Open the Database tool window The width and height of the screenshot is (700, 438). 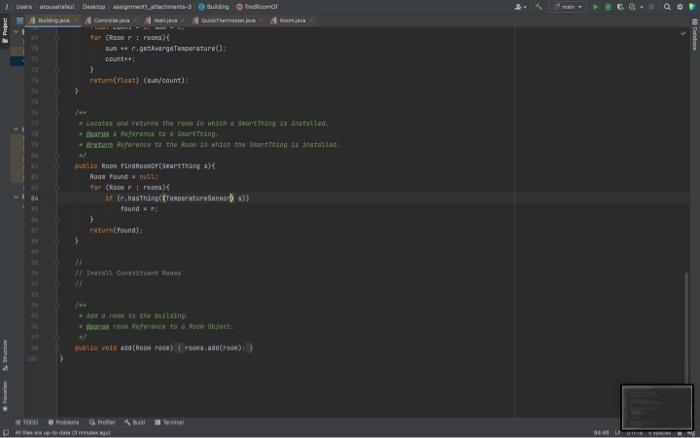coord(695,35)
